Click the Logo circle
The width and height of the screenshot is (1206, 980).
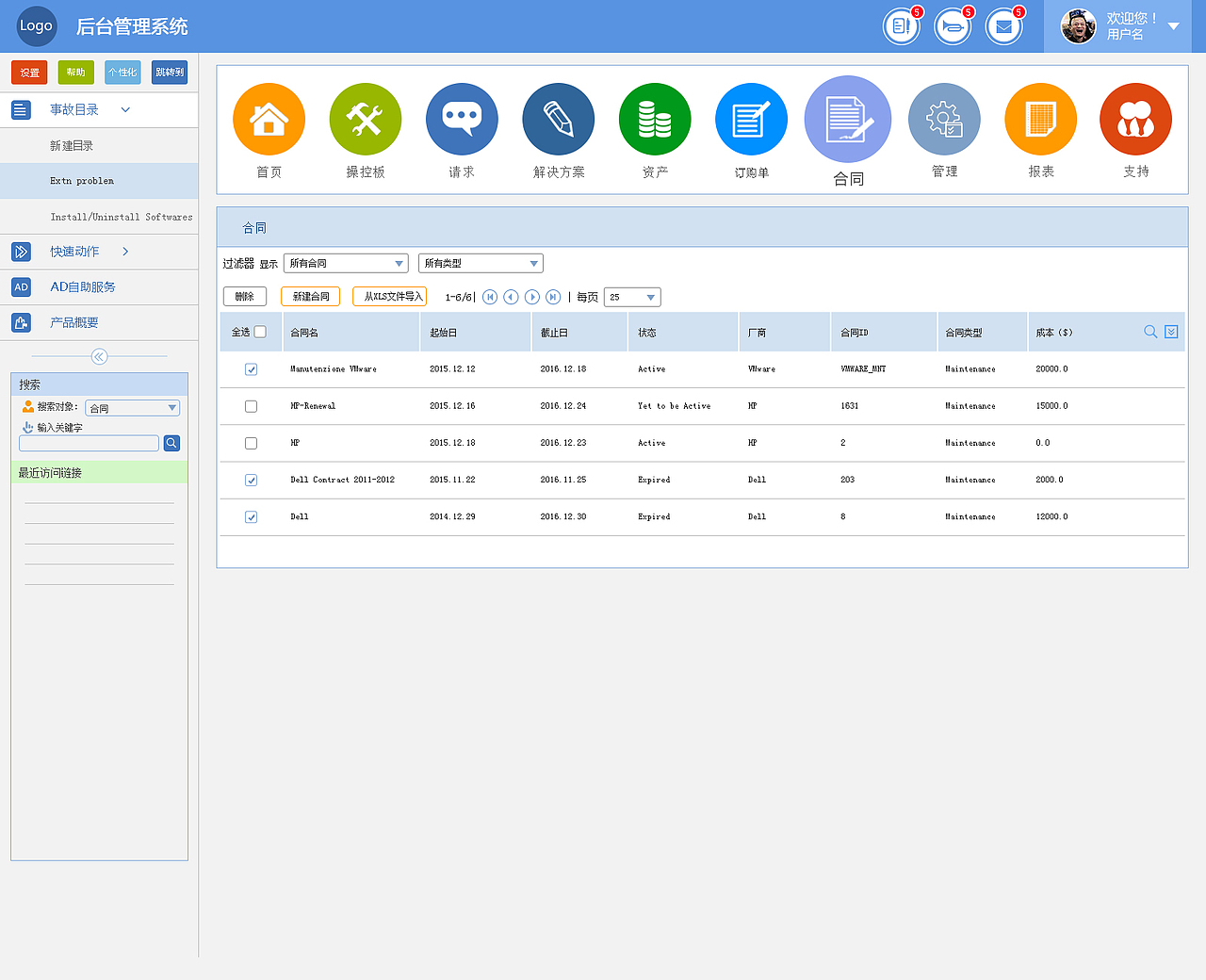tap(37, 25)
